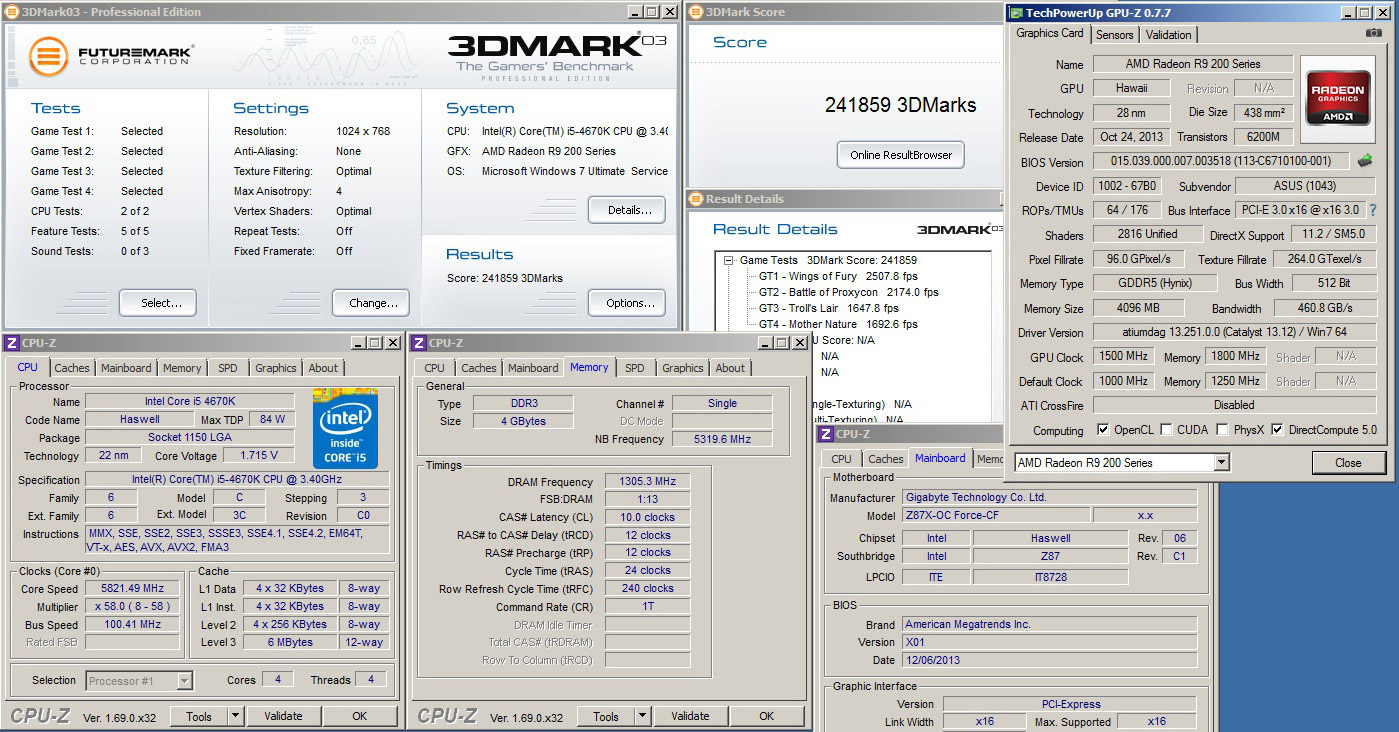Click the 3DMark Score window title icon
Viewport: 1399px width, 732px height.
click(x=696, y=12)
